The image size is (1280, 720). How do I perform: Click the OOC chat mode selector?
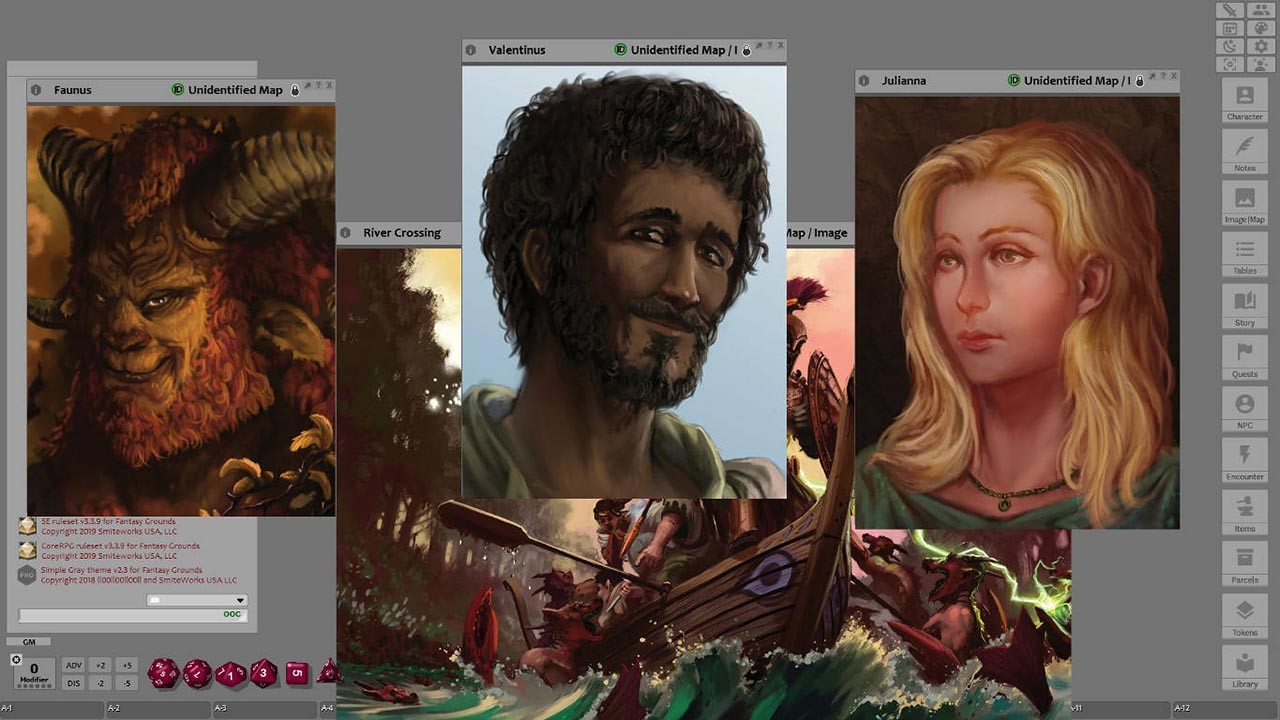point(232,615)
